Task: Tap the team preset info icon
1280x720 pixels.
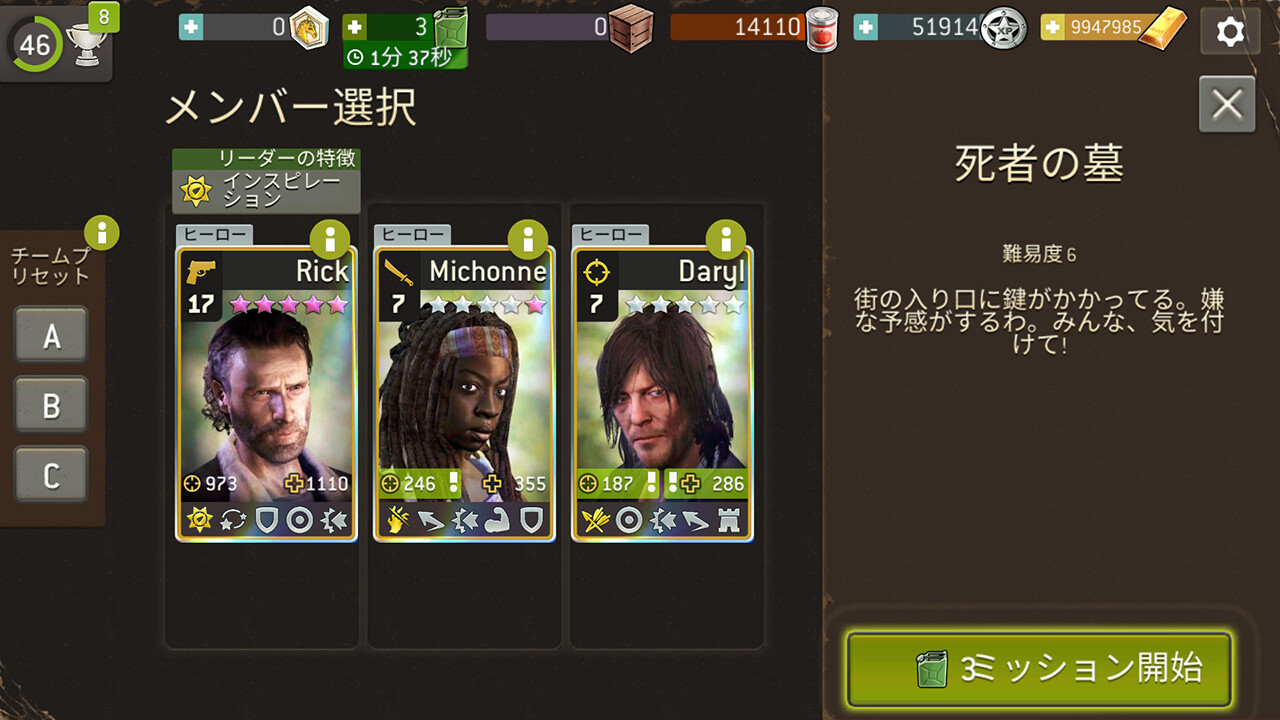Action: pos(102,233)
